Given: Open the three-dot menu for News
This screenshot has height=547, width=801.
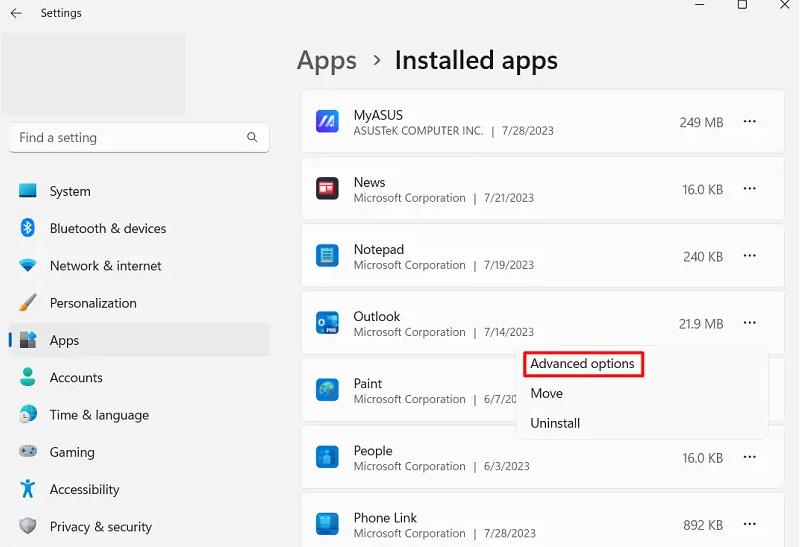Looking at the screenshot, I should pos(749,188).
